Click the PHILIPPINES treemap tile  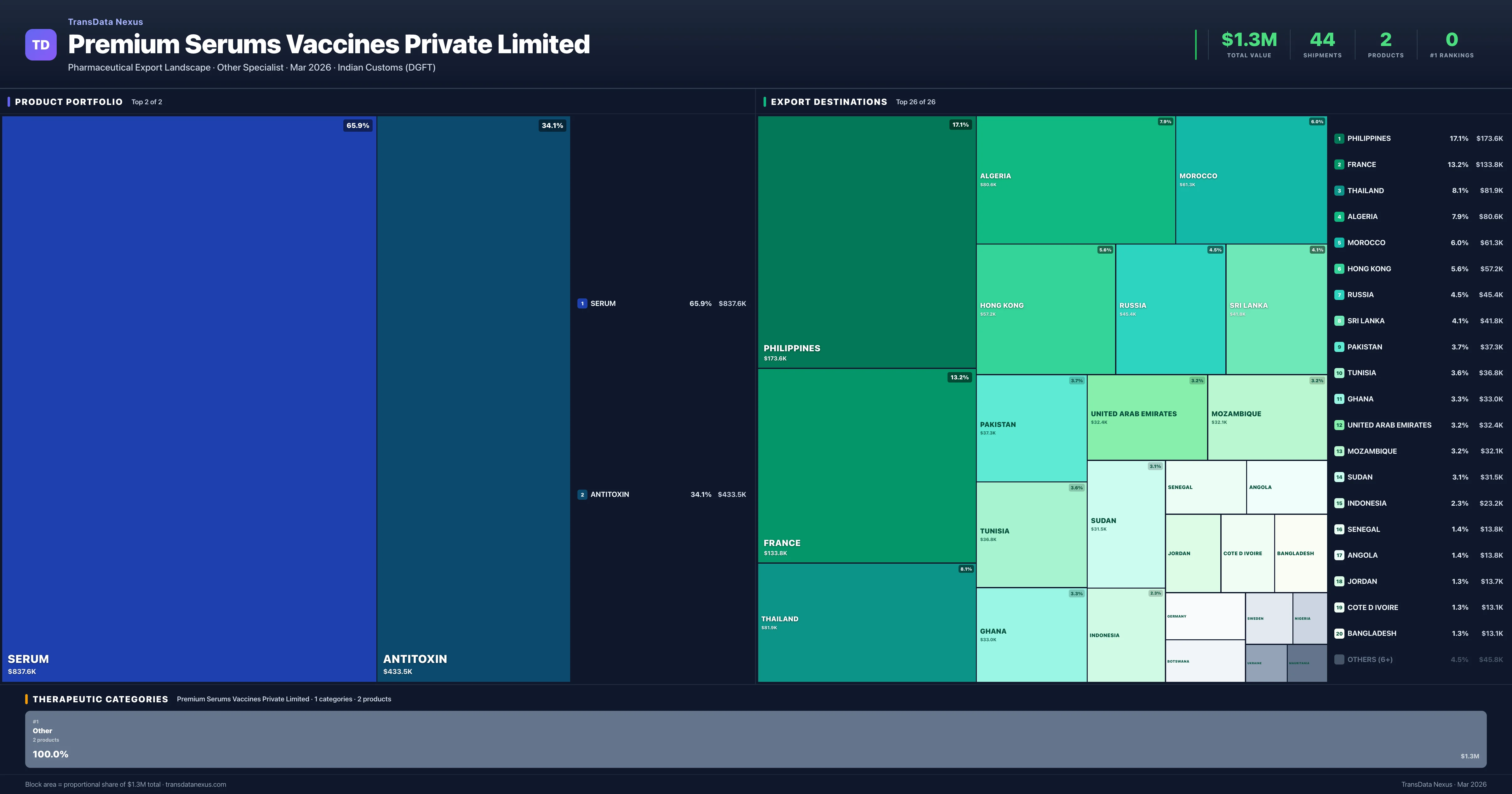click(866, 241)
